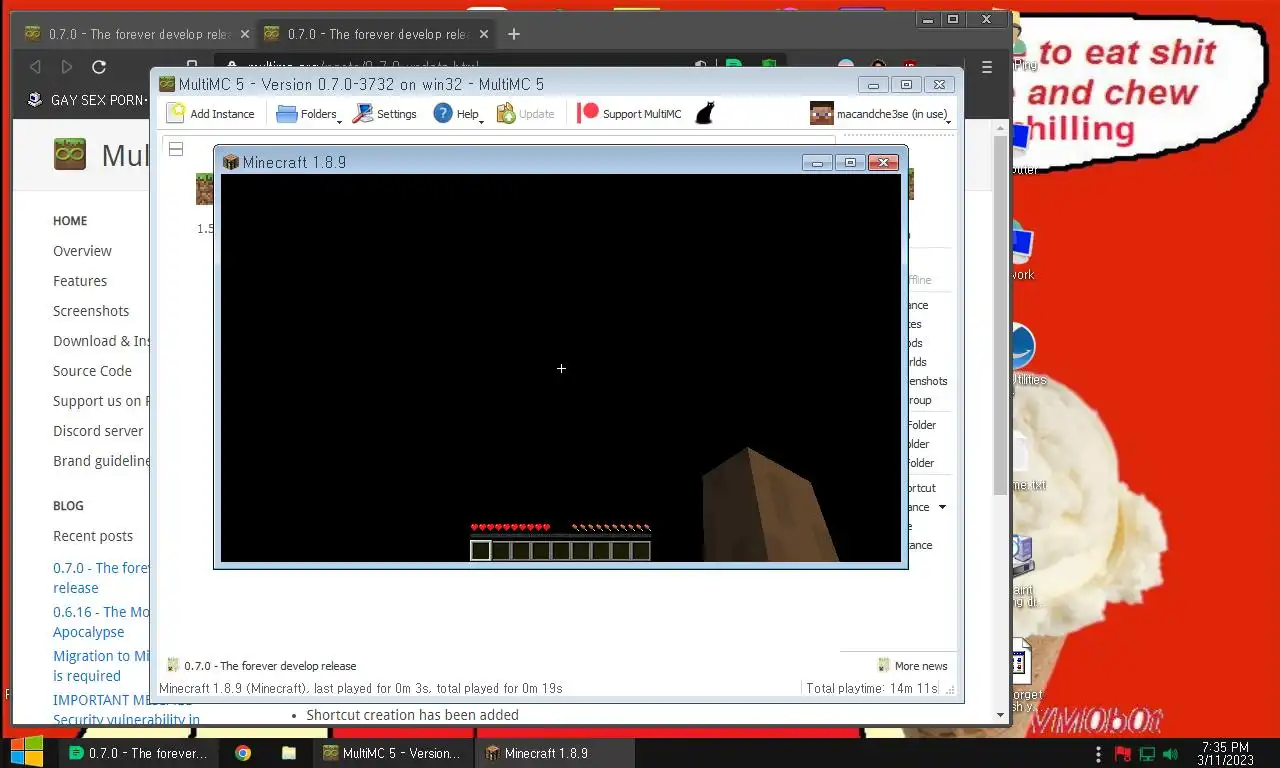Screen dimensions: 1280x768
Task: Select the grass block instance icon
Action: pyautogui.click(x=204, y=189)
